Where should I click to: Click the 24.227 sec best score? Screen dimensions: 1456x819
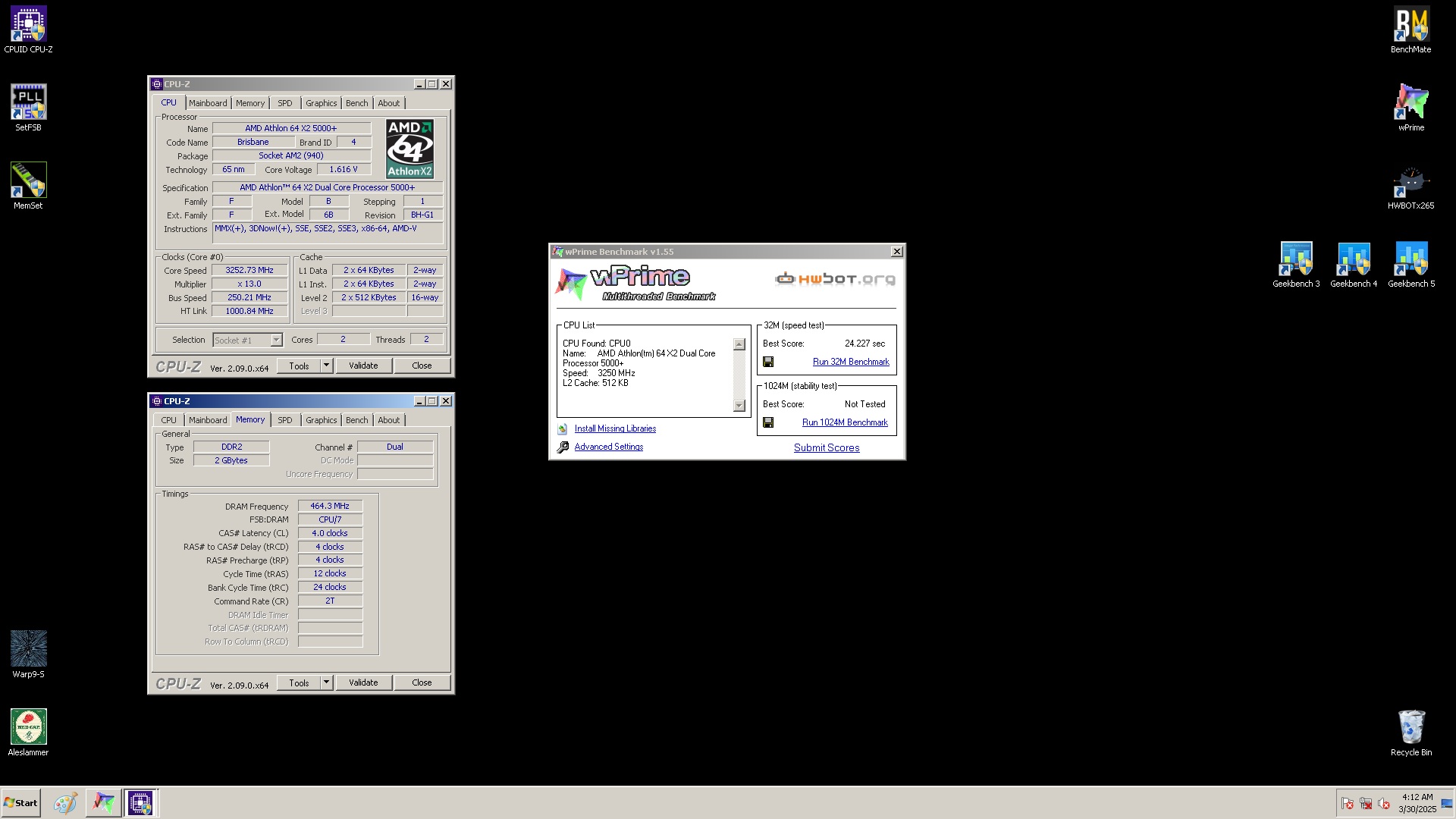[864, 344]
